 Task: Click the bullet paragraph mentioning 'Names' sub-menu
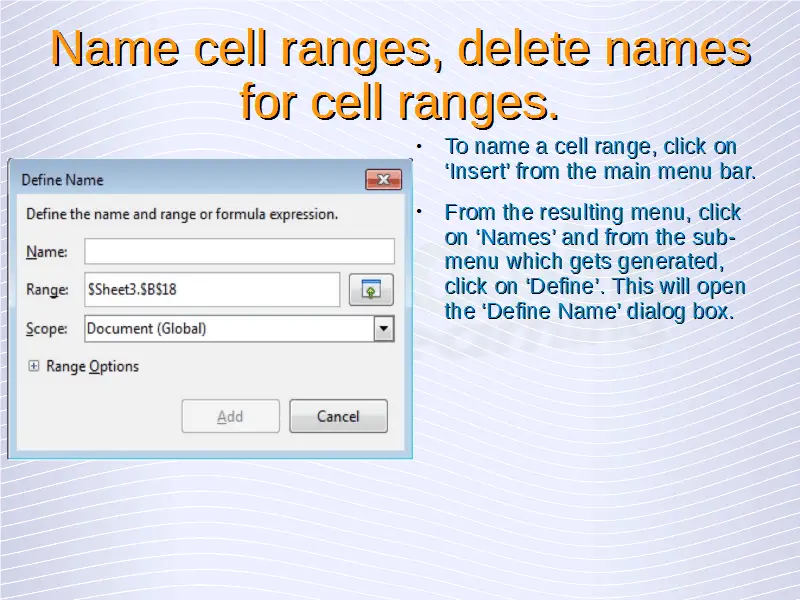click(x=594, y=262)
